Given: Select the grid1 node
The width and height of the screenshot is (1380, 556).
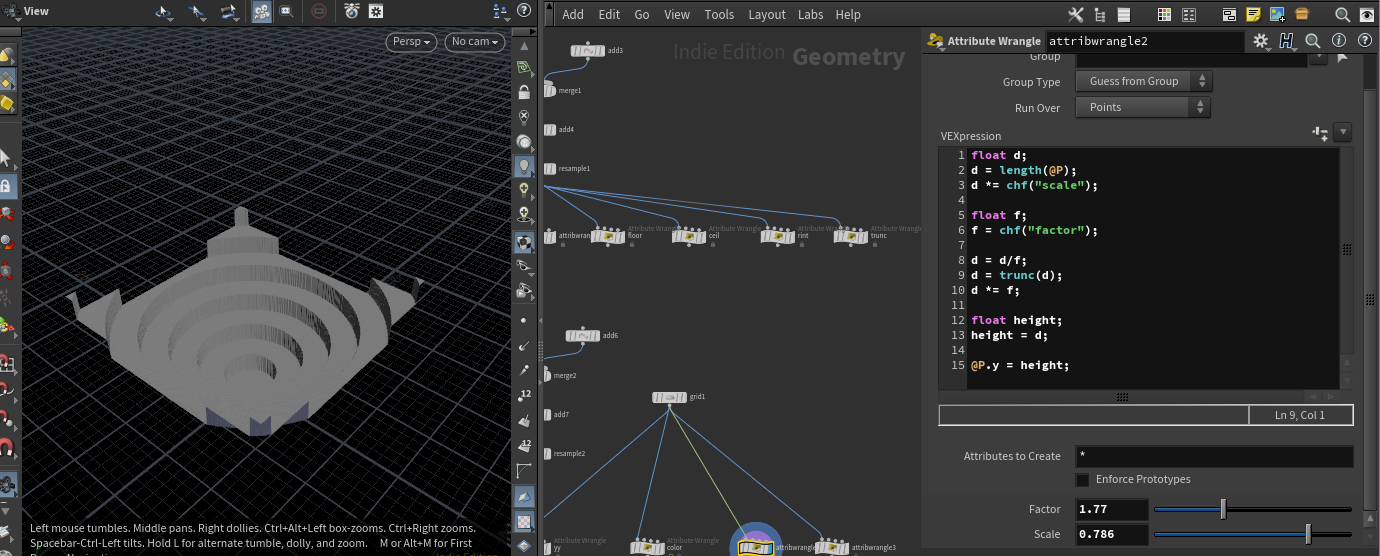Looking at the screenshot, I should click(x=669, y=397).
